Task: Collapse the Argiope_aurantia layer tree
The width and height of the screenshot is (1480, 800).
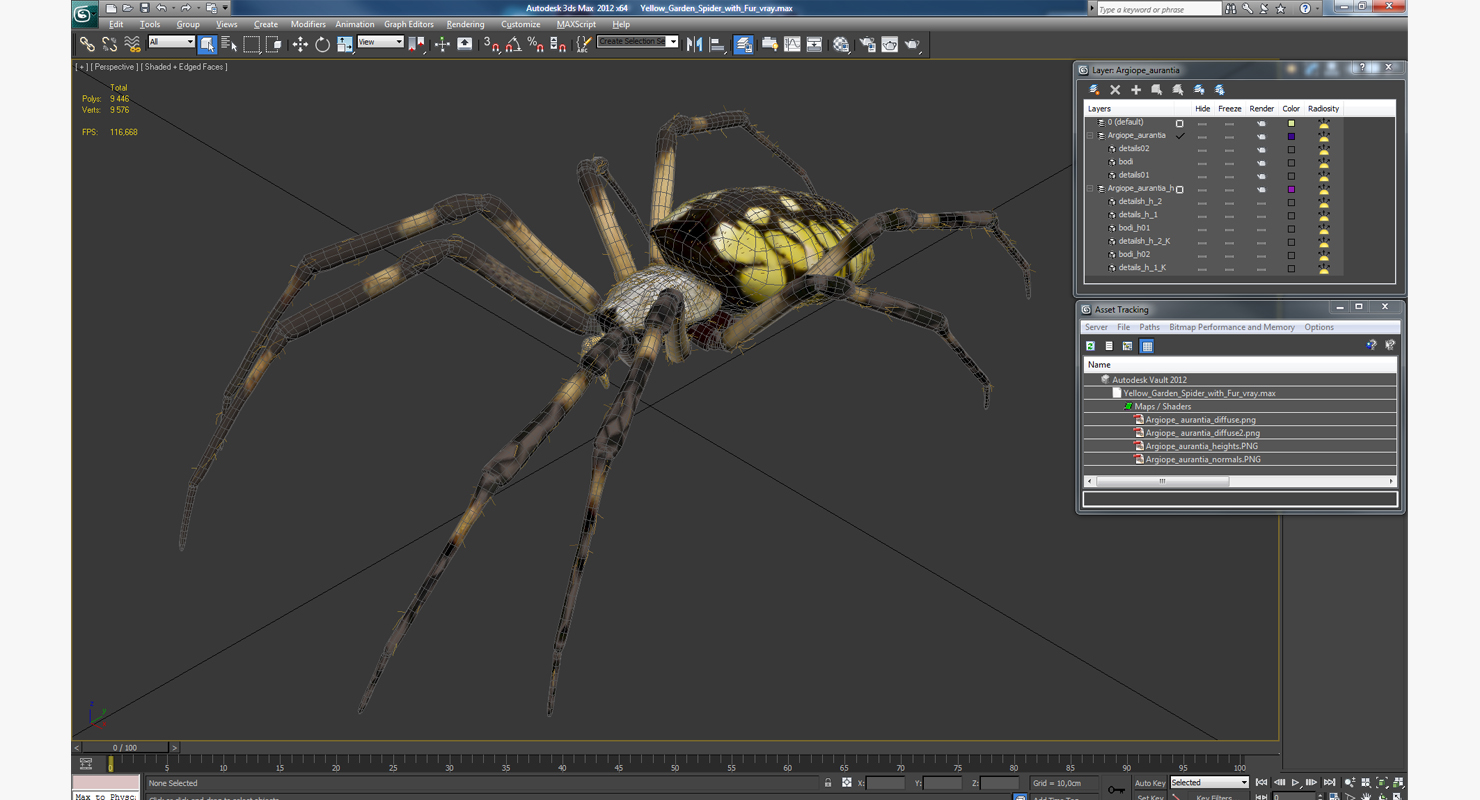Action: click(x=1090, y=136)
